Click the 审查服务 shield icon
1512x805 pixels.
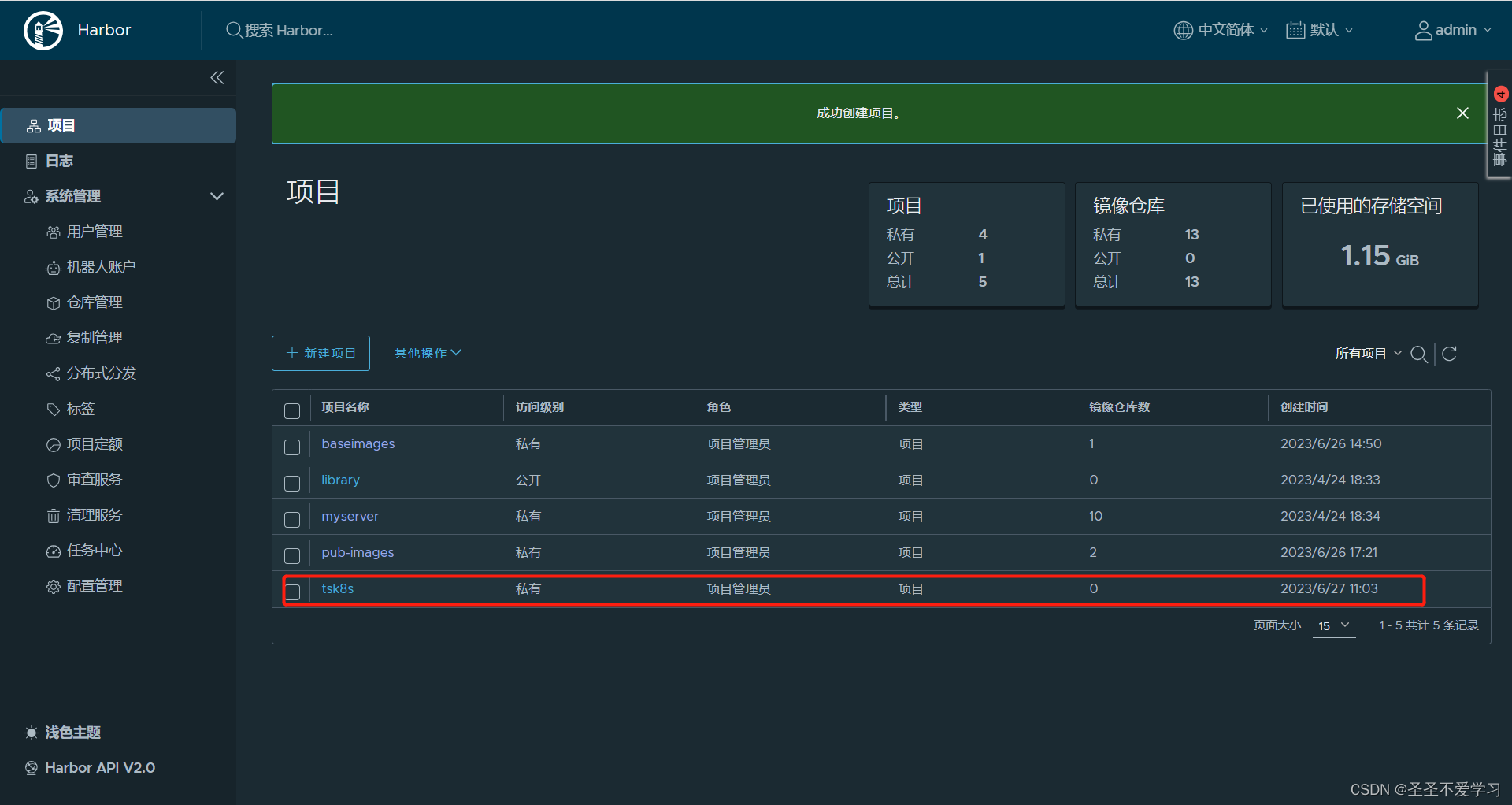pos(53,480)
